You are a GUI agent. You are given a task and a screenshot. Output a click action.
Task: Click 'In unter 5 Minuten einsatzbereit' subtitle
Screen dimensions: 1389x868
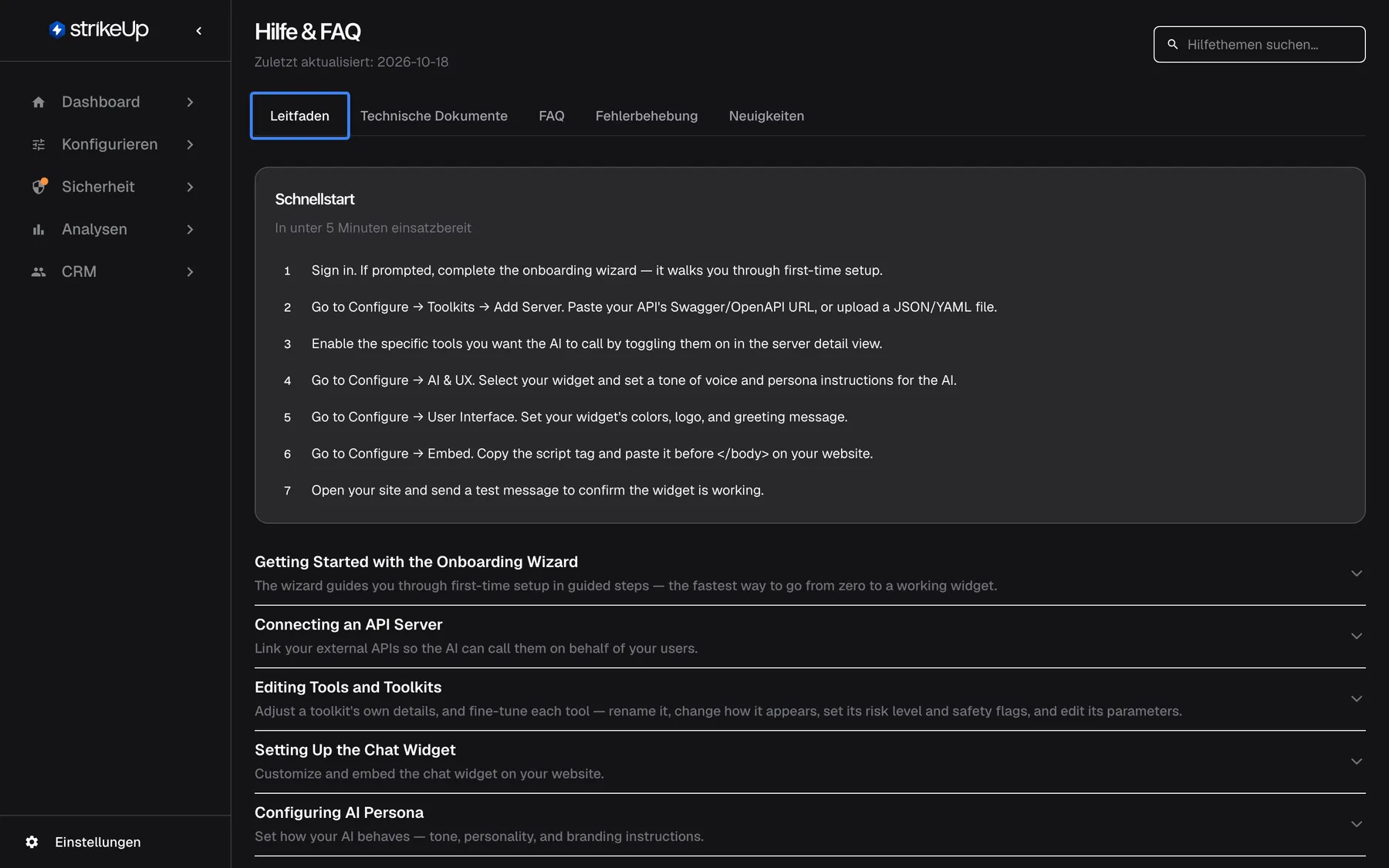click(x=373, y=228)
